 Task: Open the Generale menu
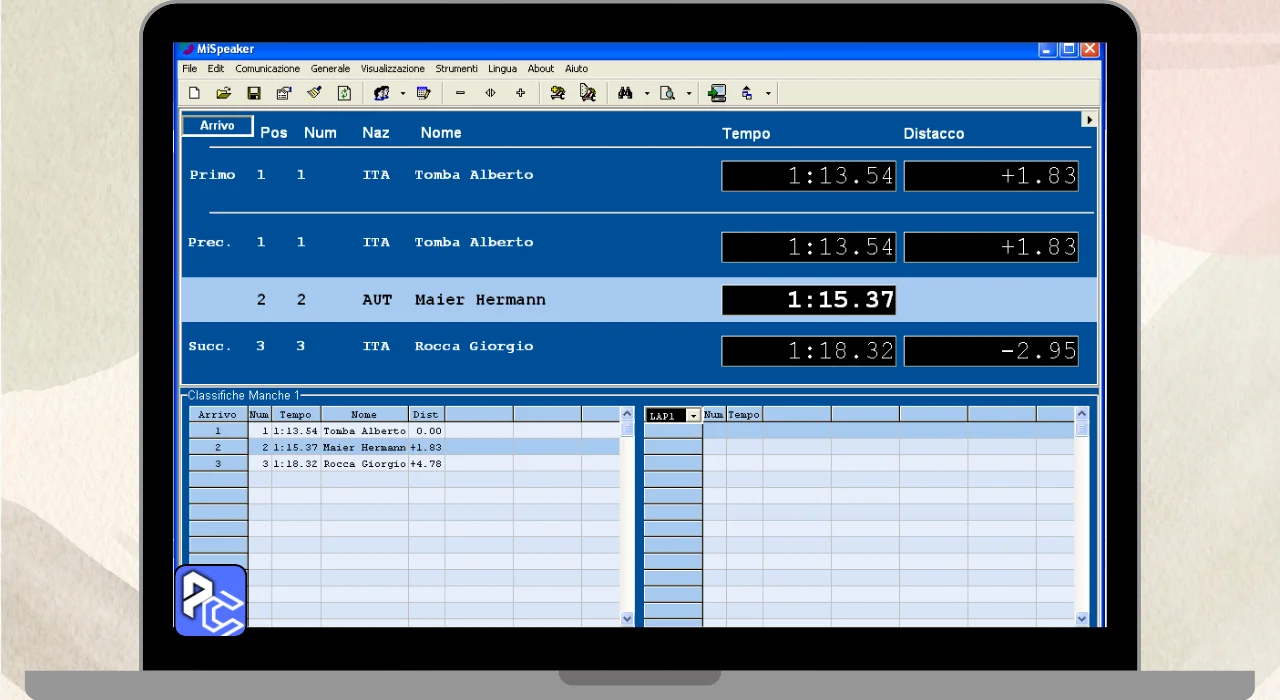tap(330, 69)
